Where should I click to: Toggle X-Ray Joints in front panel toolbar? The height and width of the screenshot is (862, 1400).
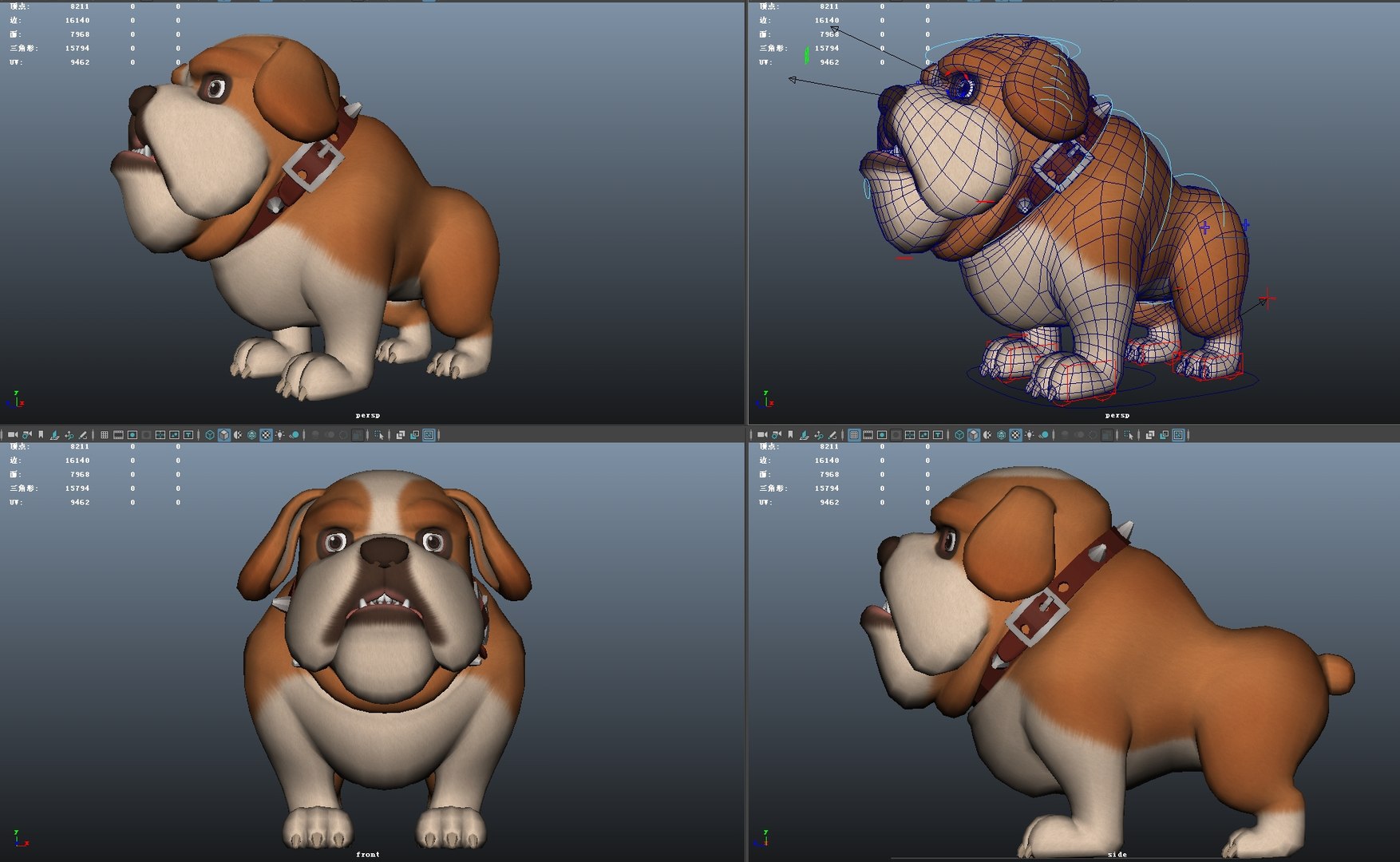tap(428, 435)
